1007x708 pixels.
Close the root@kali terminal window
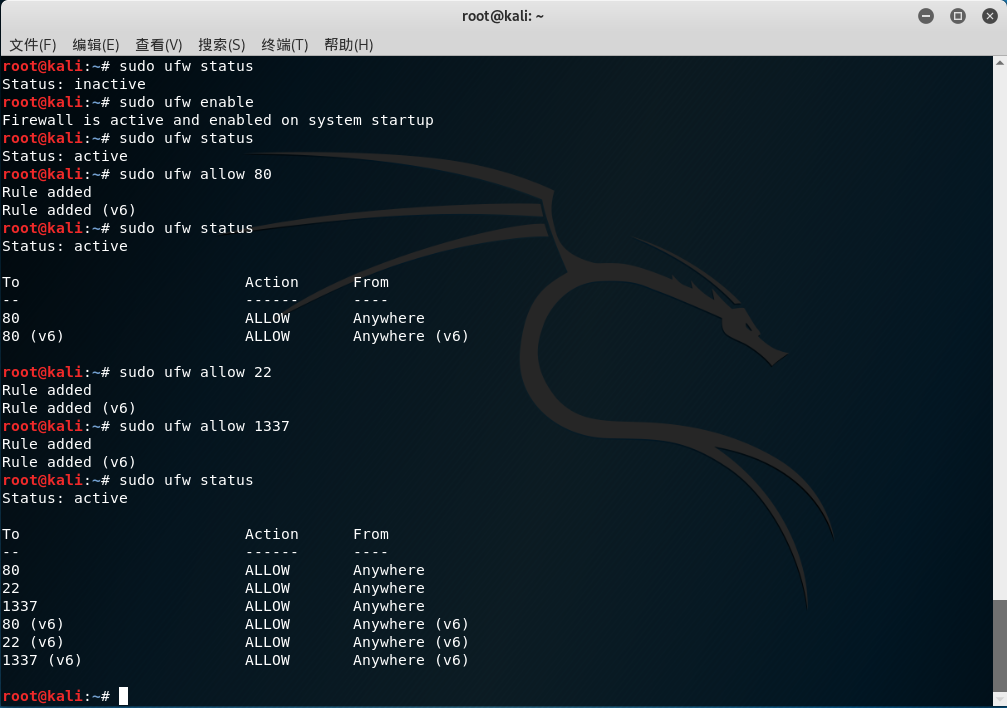tap(989, 15)
